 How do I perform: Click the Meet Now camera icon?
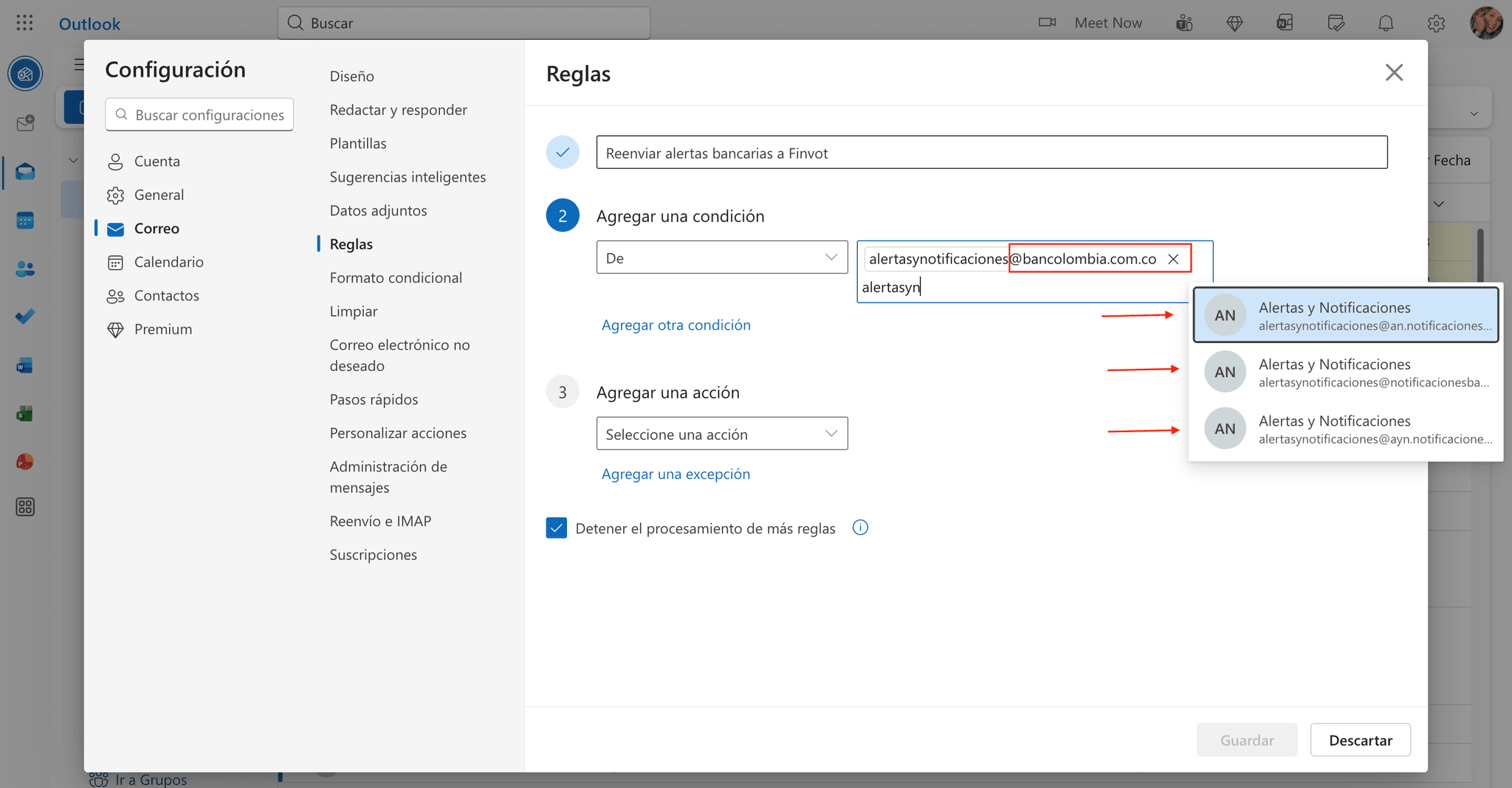click(1047, 22)
